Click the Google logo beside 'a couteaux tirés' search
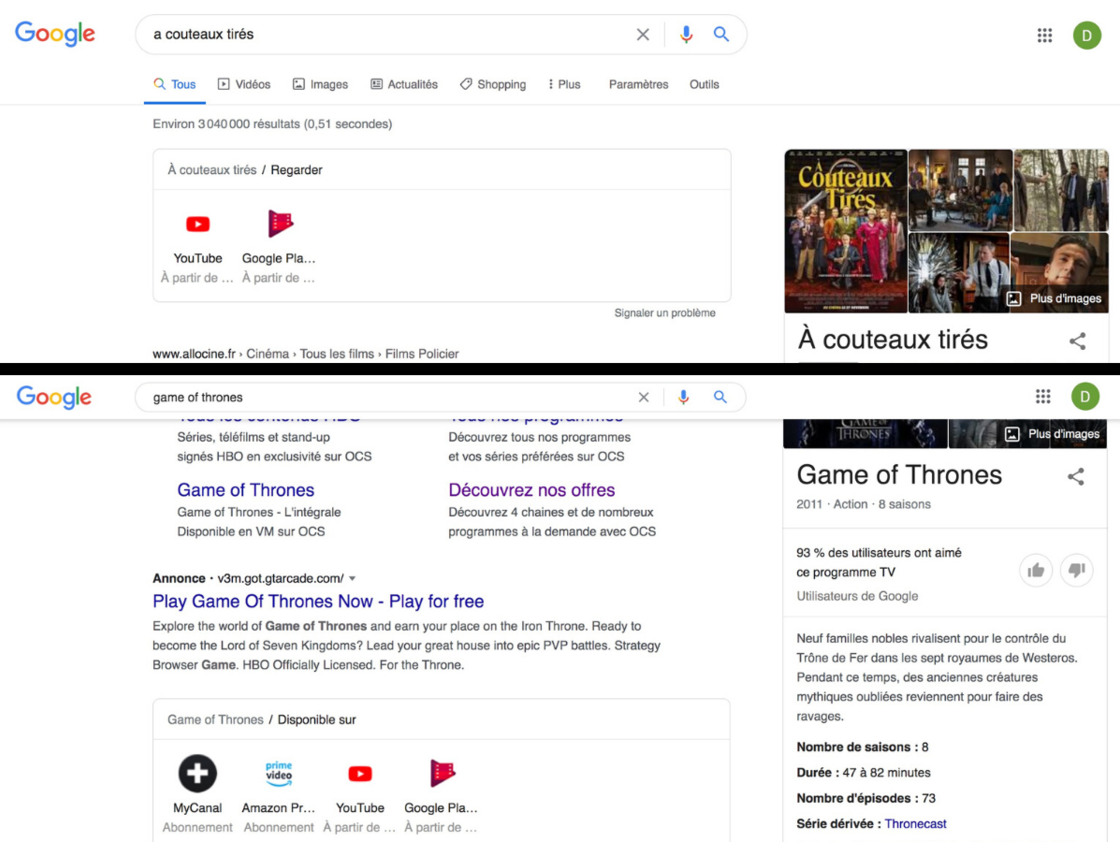1120x842 pixels. pos(55,34)
